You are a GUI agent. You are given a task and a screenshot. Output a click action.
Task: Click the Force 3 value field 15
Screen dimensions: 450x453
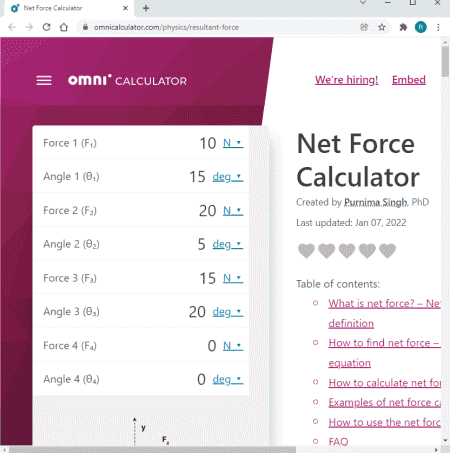click(208, 278)
